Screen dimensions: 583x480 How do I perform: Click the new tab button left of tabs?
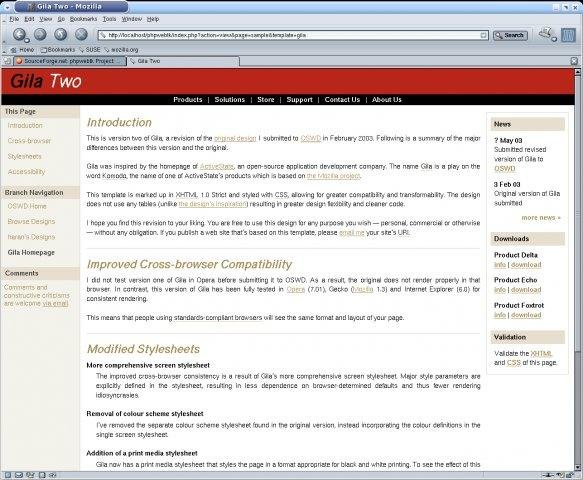click(7, 61)
